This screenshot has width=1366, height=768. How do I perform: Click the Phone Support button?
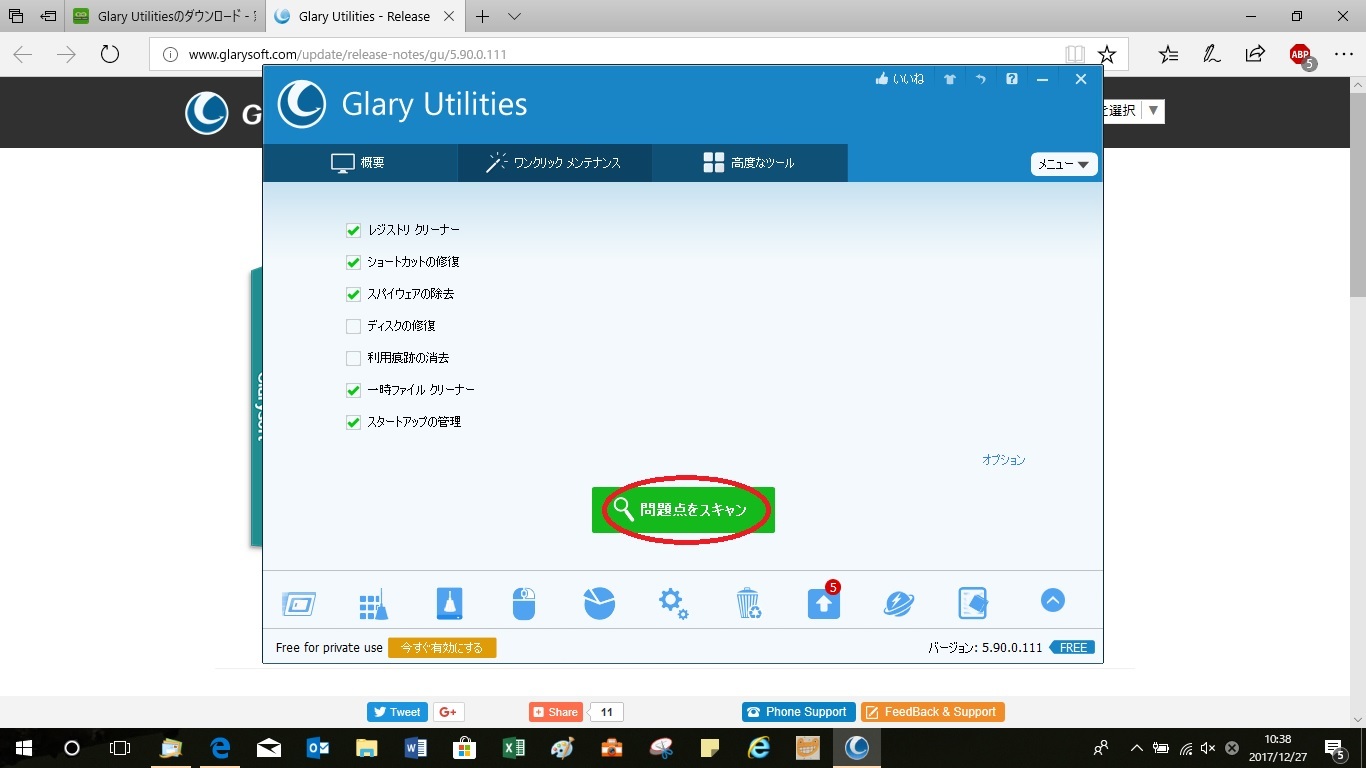799,712
